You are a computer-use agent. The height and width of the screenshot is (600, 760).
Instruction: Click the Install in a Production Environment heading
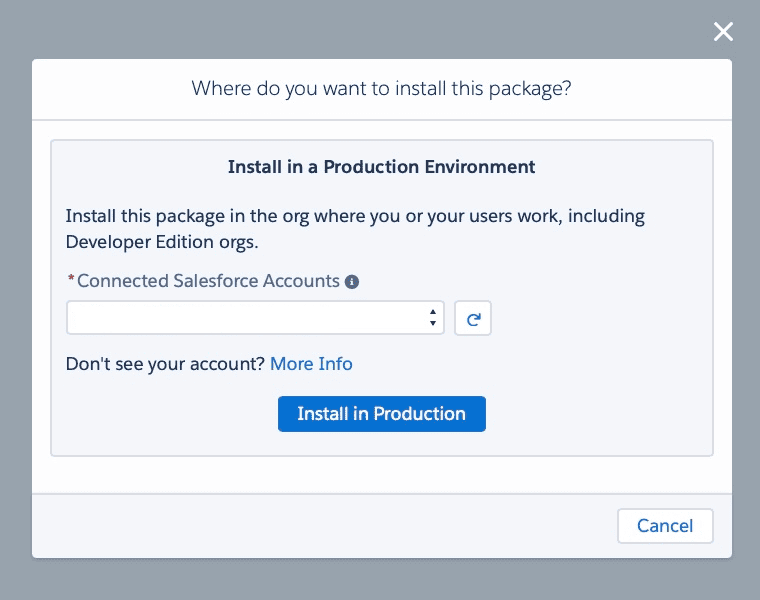click(x=382, y=167)
